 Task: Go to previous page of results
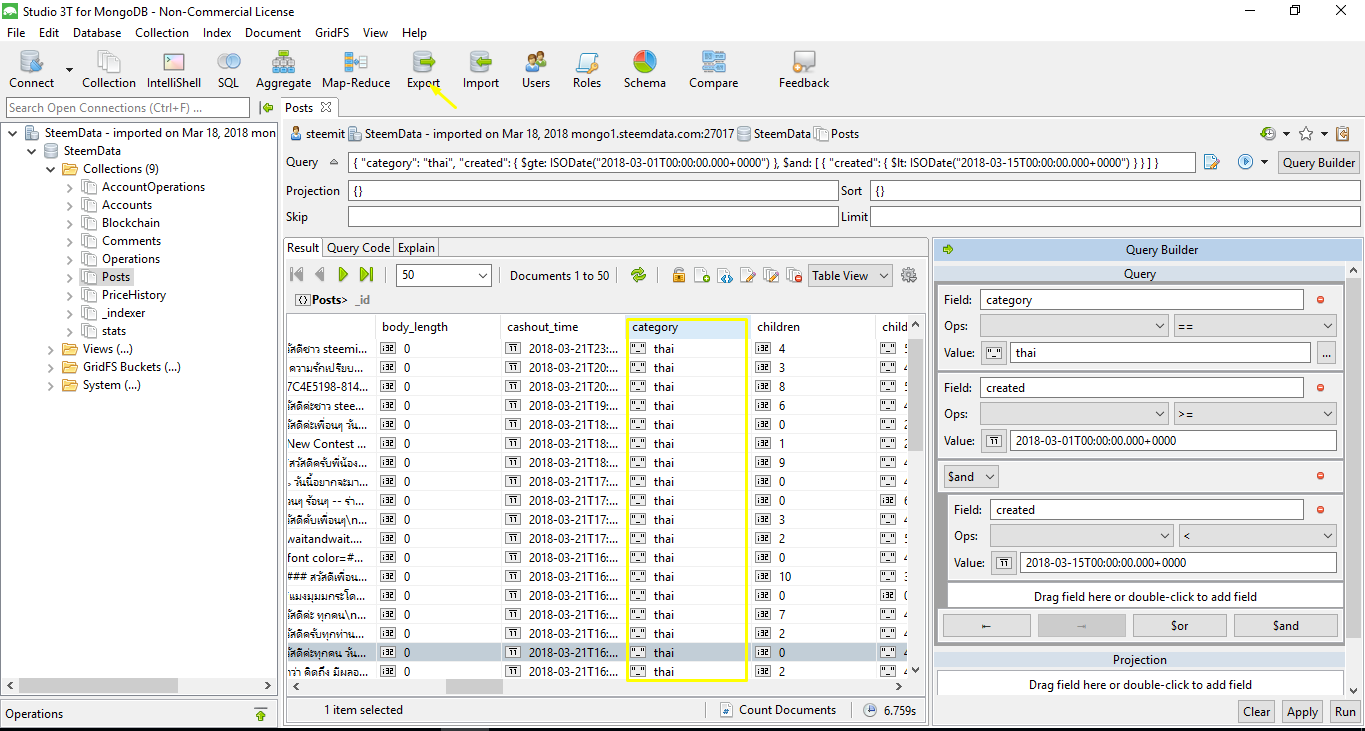pyautogui.click(x=320, y=274)
